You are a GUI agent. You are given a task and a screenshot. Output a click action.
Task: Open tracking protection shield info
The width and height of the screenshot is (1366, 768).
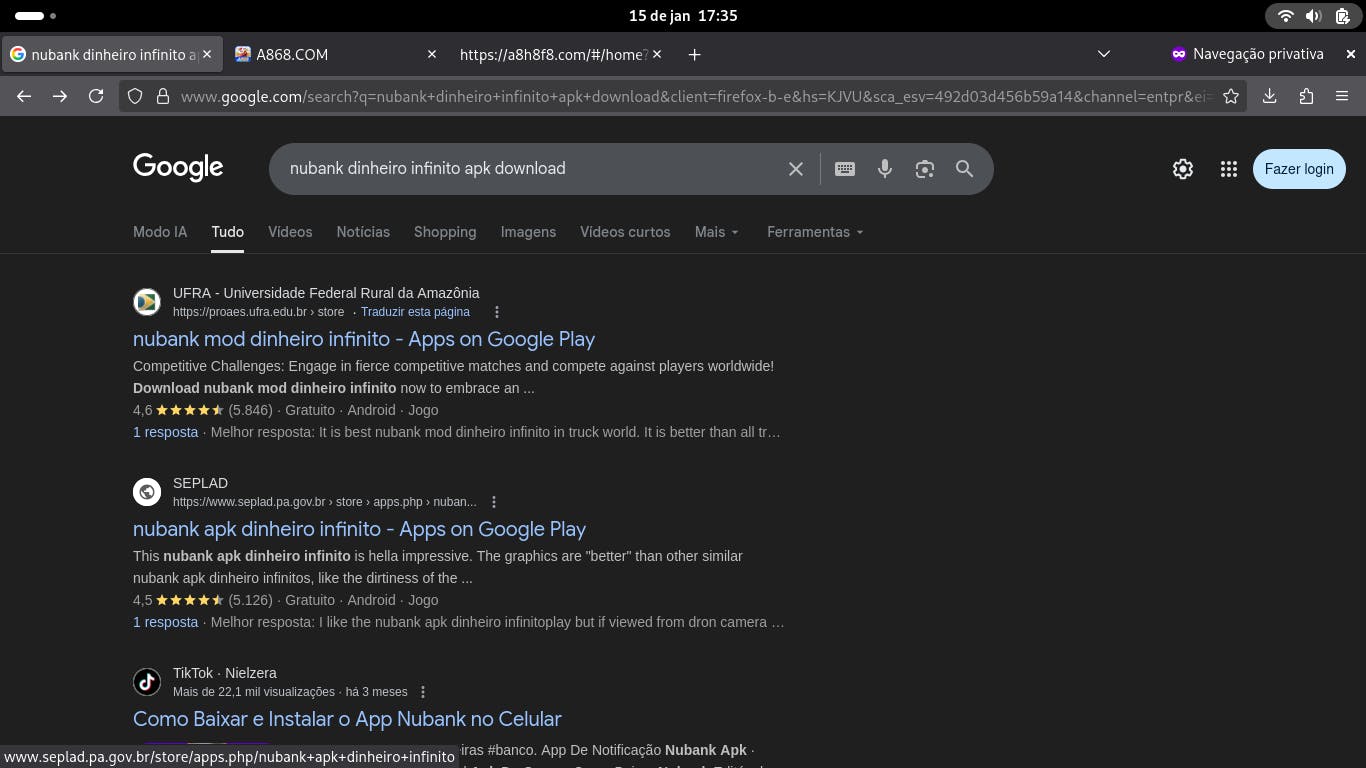pyautogui.click(x=134, y=96)
